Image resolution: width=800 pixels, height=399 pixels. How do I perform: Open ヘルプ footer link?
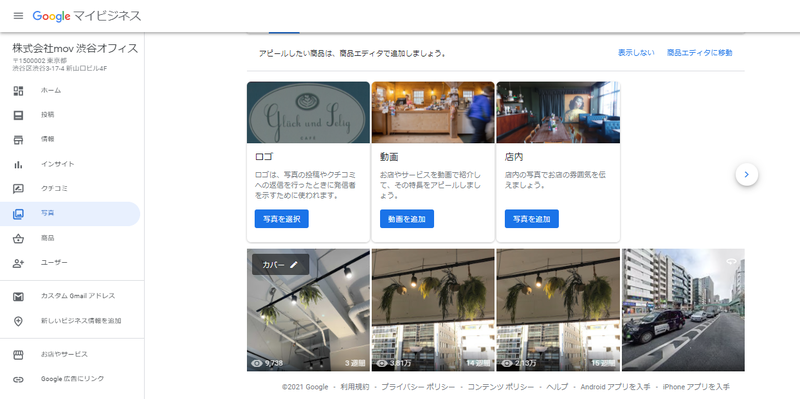(x=557, y=387)
